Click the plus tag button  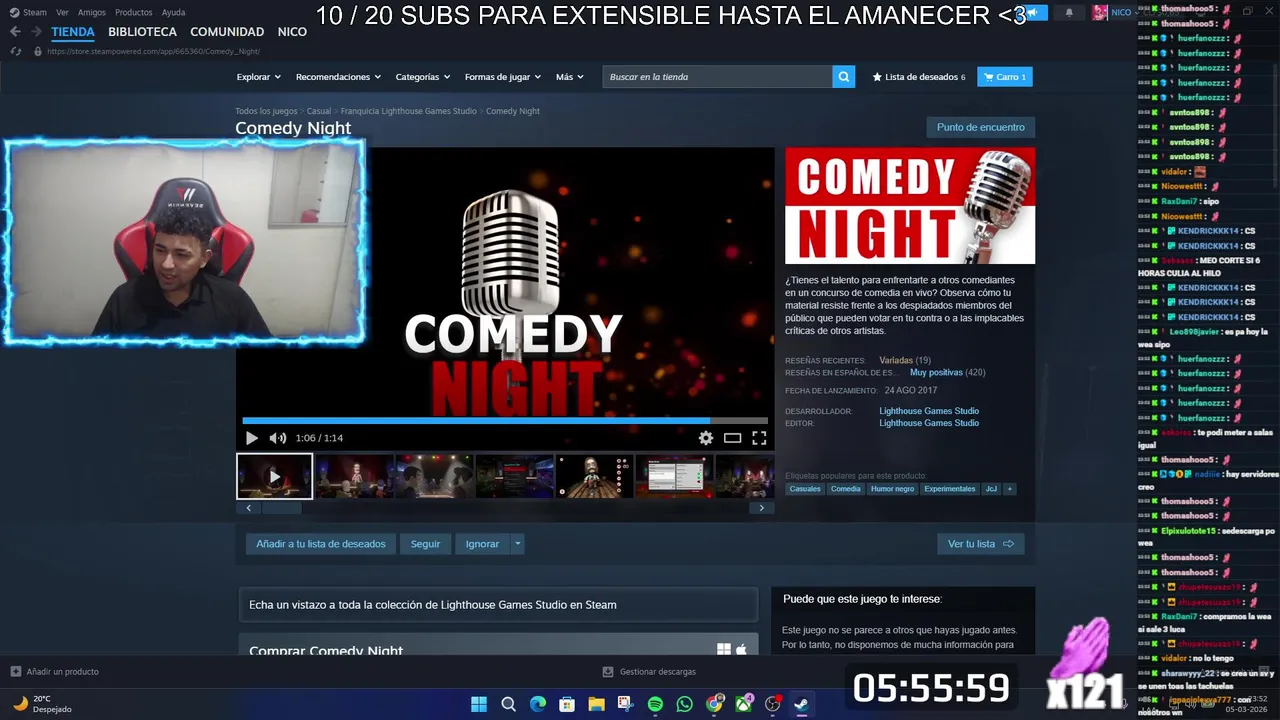(x=1009, y=489)
